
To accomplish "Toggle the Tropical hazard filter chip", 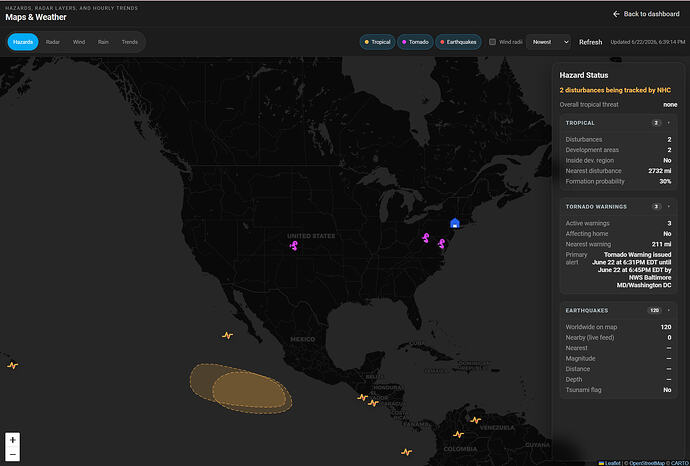I will (x=377, y=42).
